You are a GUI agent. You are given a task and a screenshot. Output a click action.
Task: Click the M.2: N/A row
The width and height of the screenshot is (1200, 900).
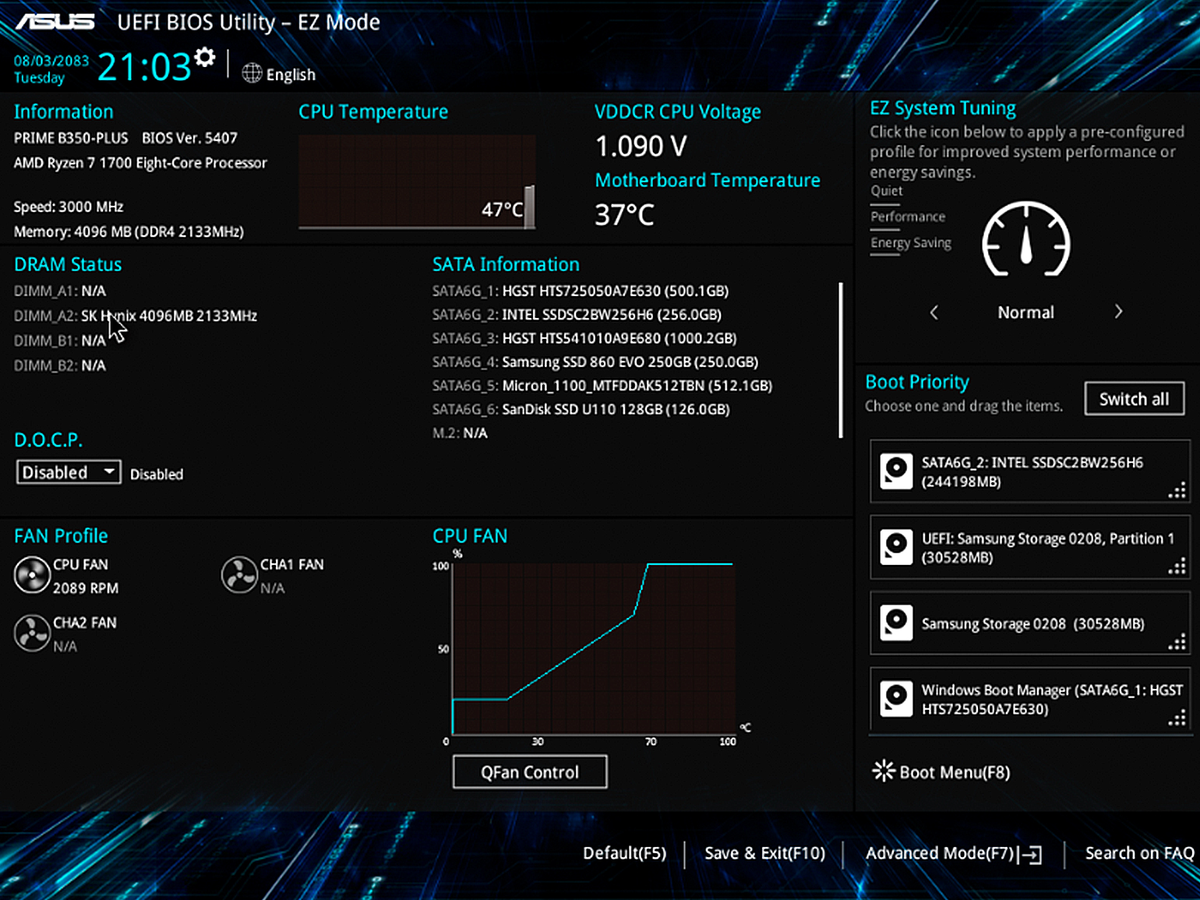click(460, 433)
